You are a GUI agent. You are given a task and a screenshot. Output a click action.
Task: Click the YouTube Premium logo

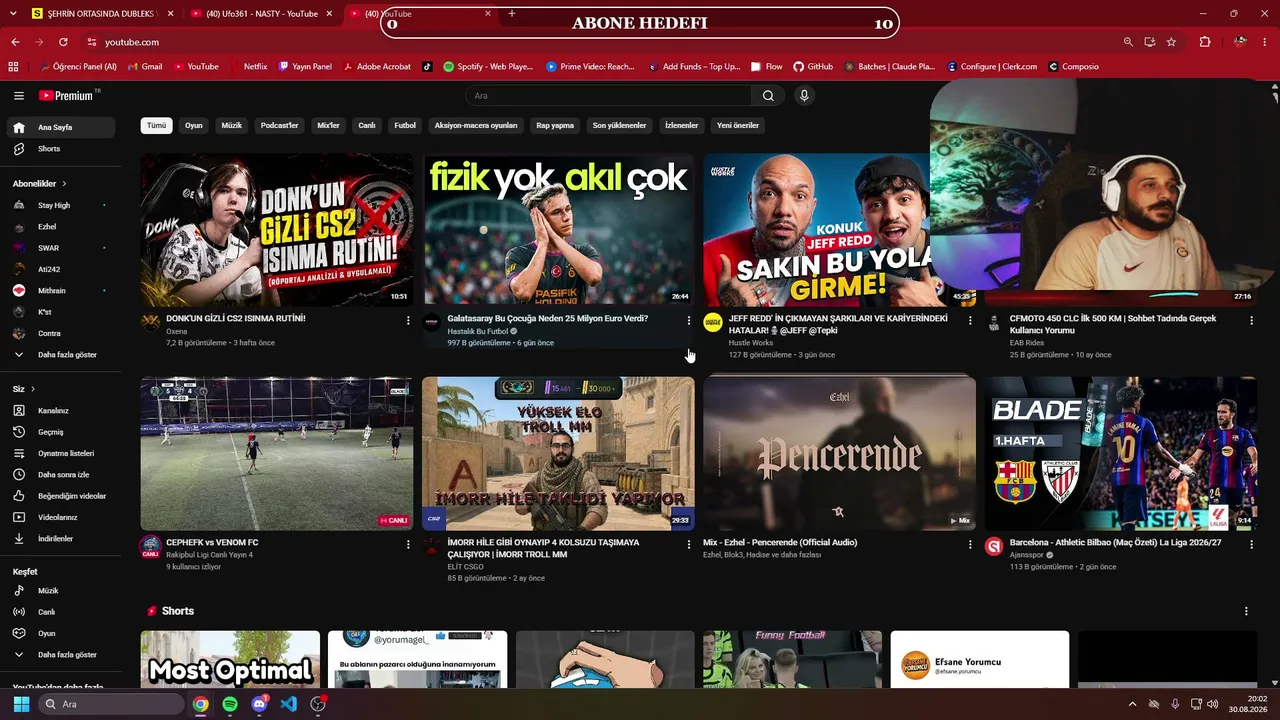click(68, 96)
